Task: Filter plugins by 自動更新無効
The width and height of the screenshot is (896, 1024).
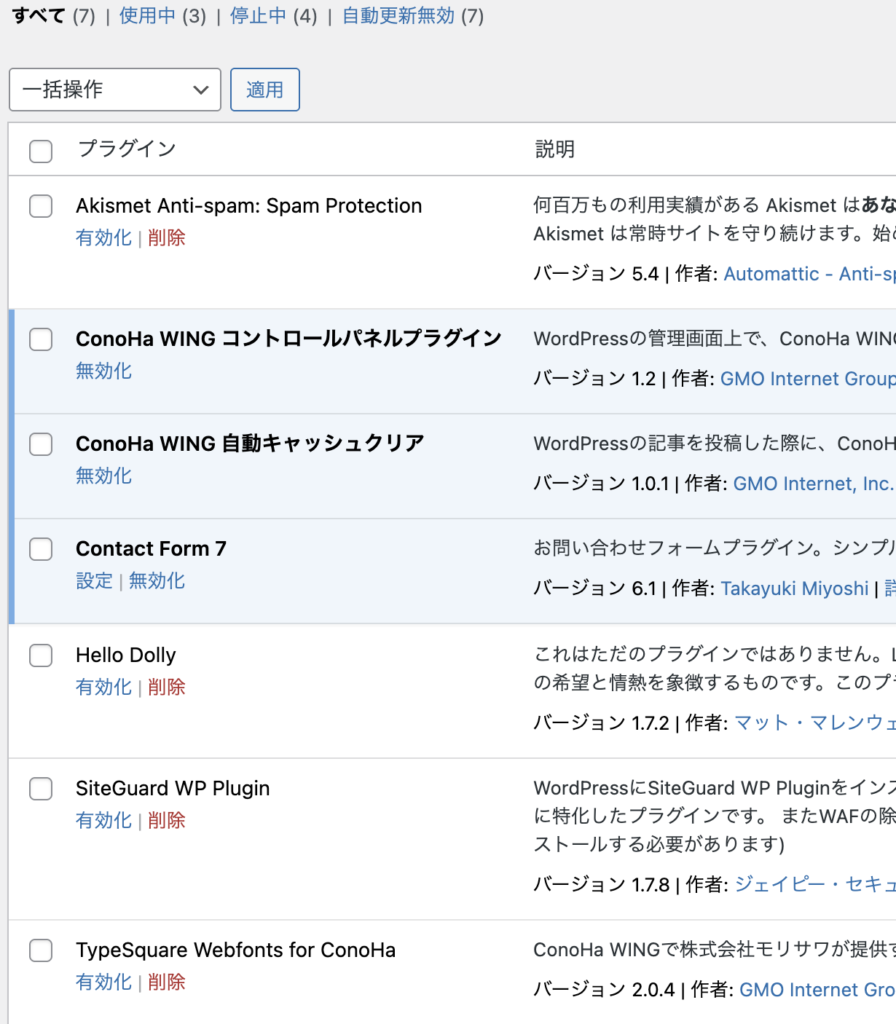Action: click(398, 15)
